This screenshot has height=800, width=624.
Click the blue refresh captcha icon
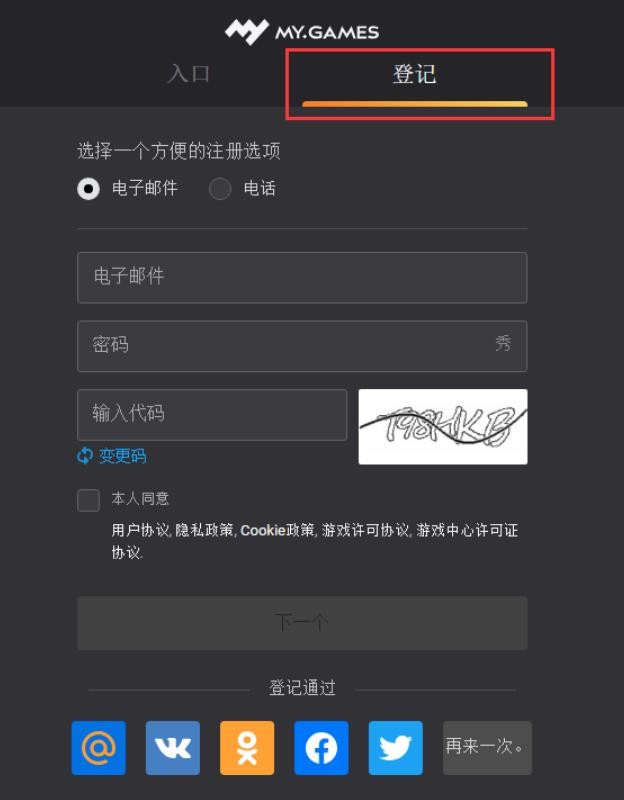(84, 456)
